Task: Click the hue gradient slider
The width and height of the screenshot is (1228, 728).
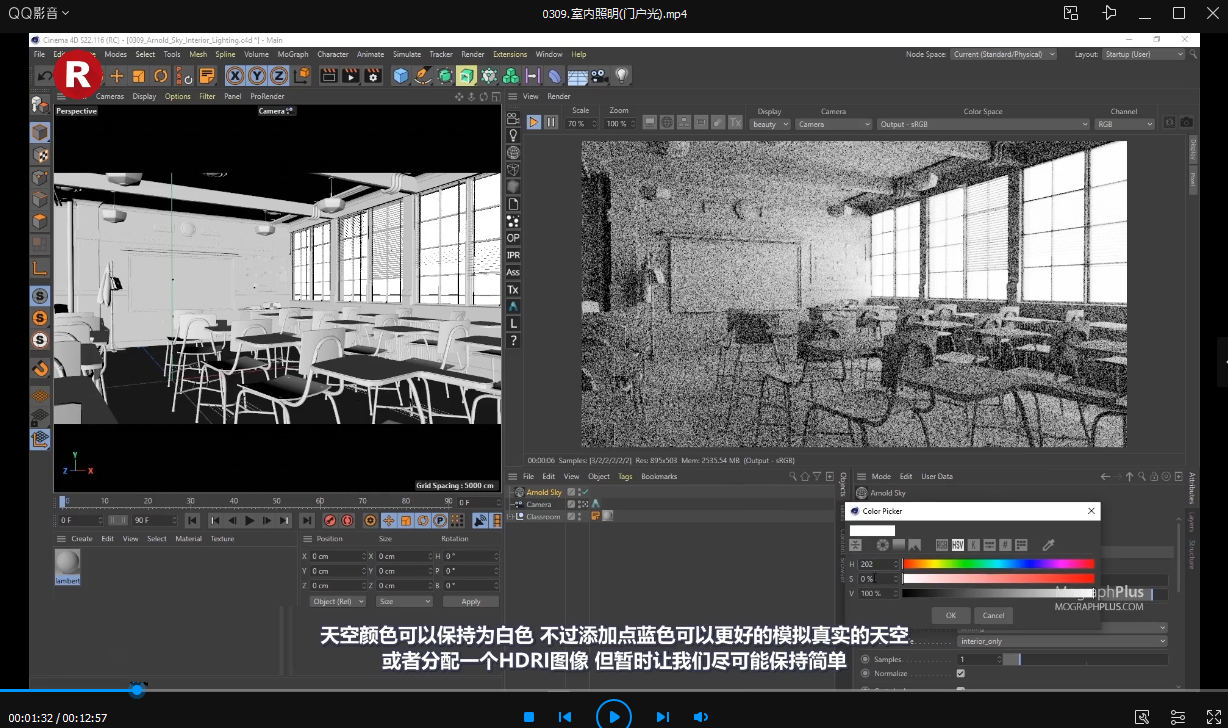Action: click(998, 564)
